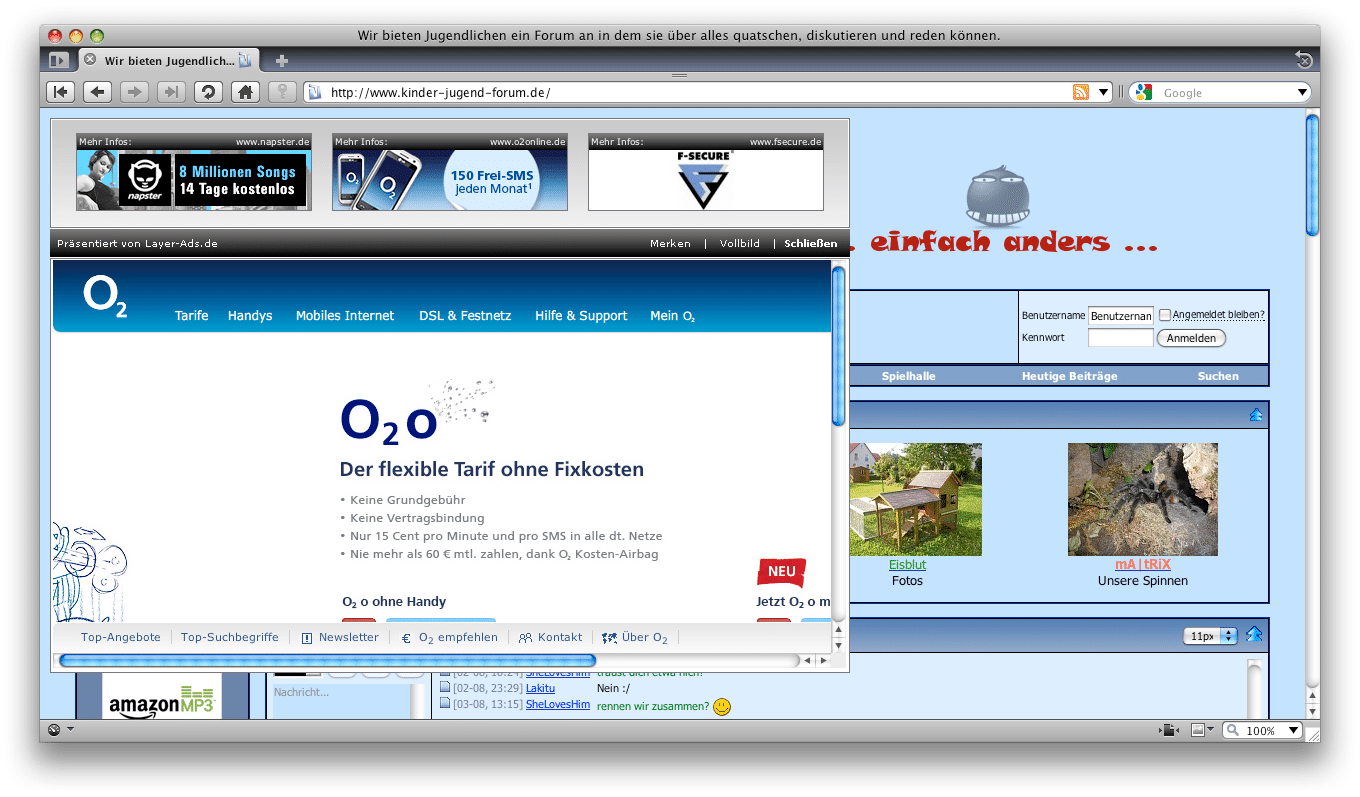This screenshot has width=1360, height=797.
Task: Enable 'Angemeldet bleiben?' checkbox
Action: [x=1165, y=315]
